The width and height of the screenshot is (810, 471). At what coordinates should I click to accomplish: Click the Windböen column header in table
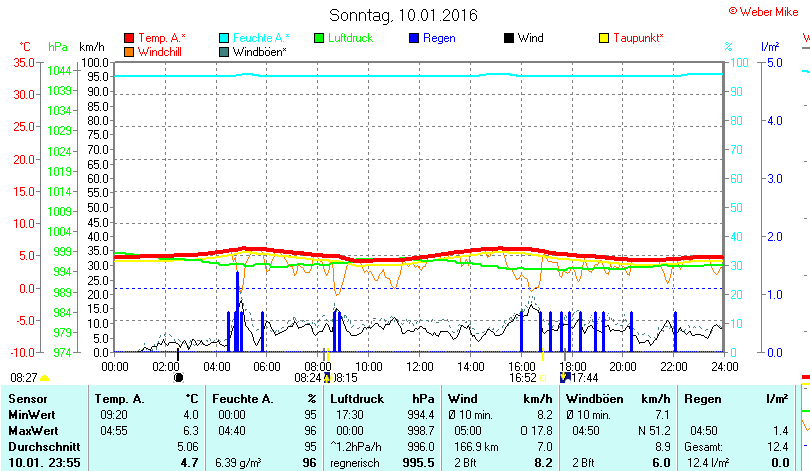click(x=595, y=399)
